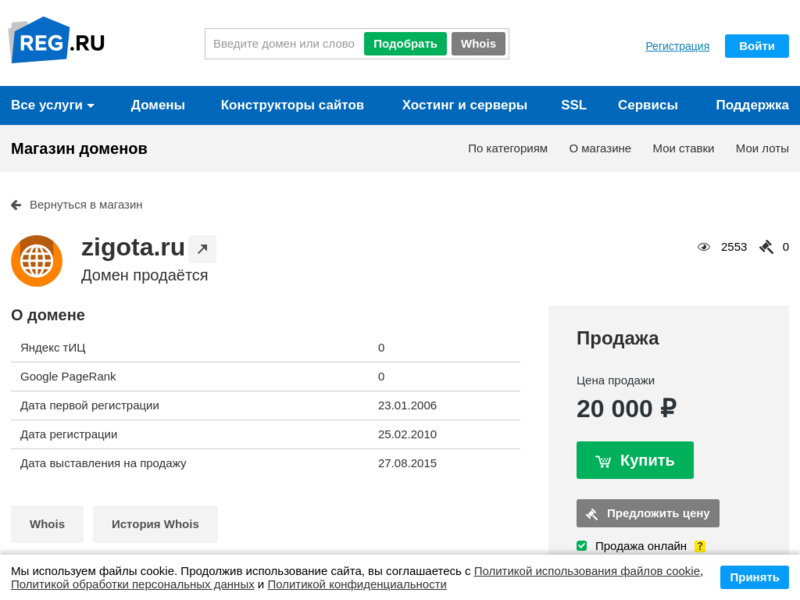The width and height of the screenshot is (800, 600).
Task: Open Конструкторы сайтов in the navigation
Action: (x=292, y=105)
